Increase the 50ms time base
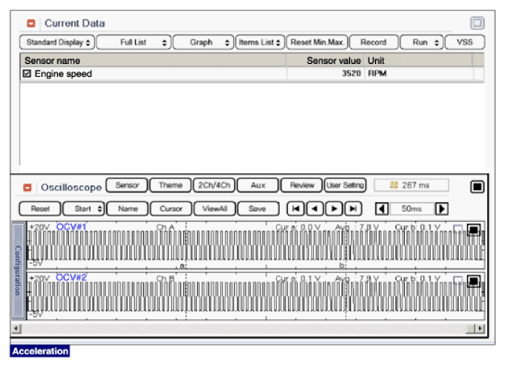Screen dimensions: 505x367 (x=442, y=209)
